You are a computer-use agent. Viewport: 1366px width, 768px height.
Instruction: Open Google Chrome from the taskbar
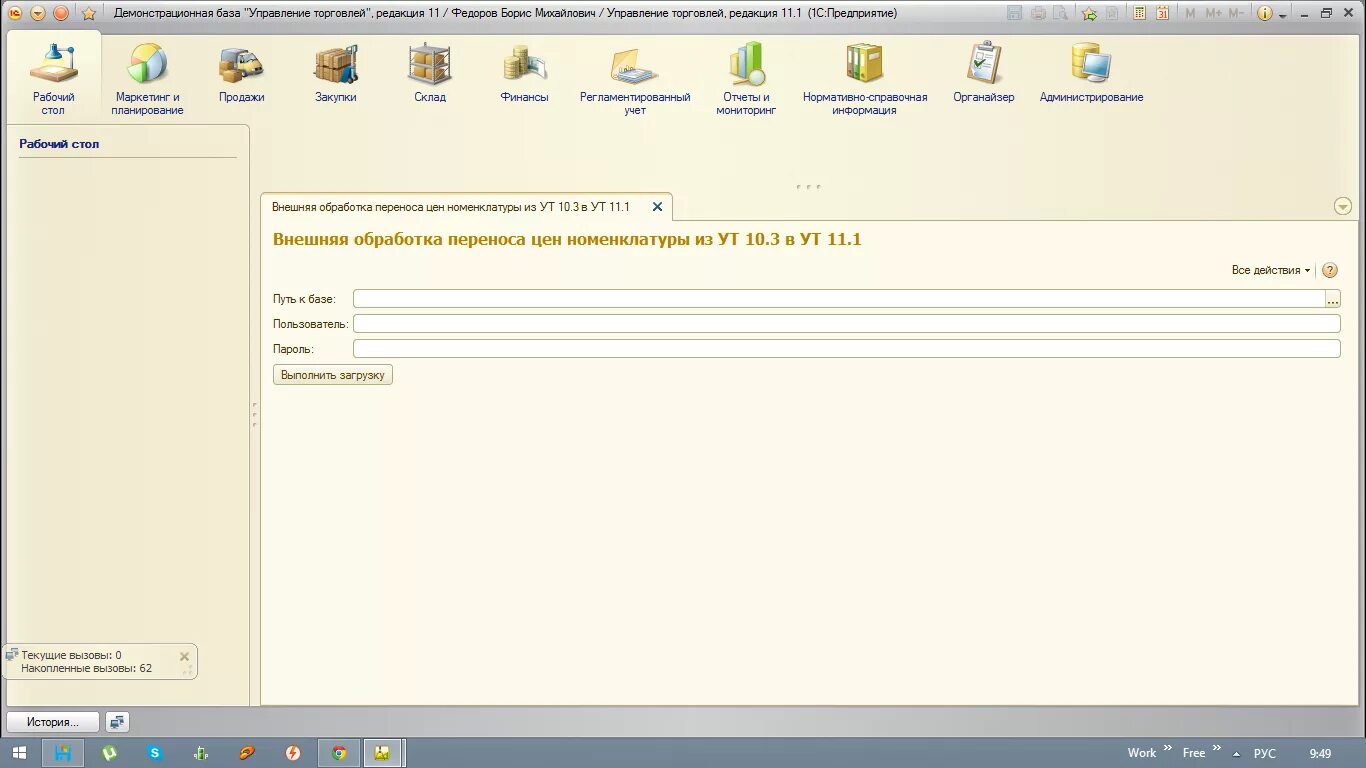pyautogui.click(x=339, y=753)
